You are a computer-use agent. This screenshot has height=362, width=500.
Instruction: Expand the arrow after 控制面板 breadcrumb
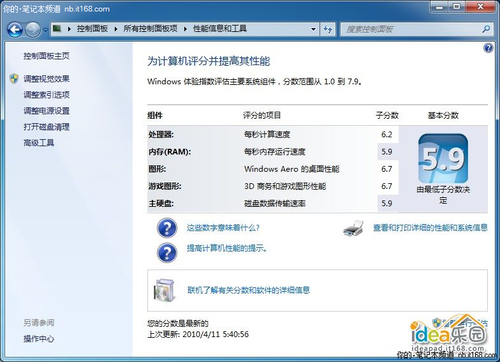(x=116, y=29)
